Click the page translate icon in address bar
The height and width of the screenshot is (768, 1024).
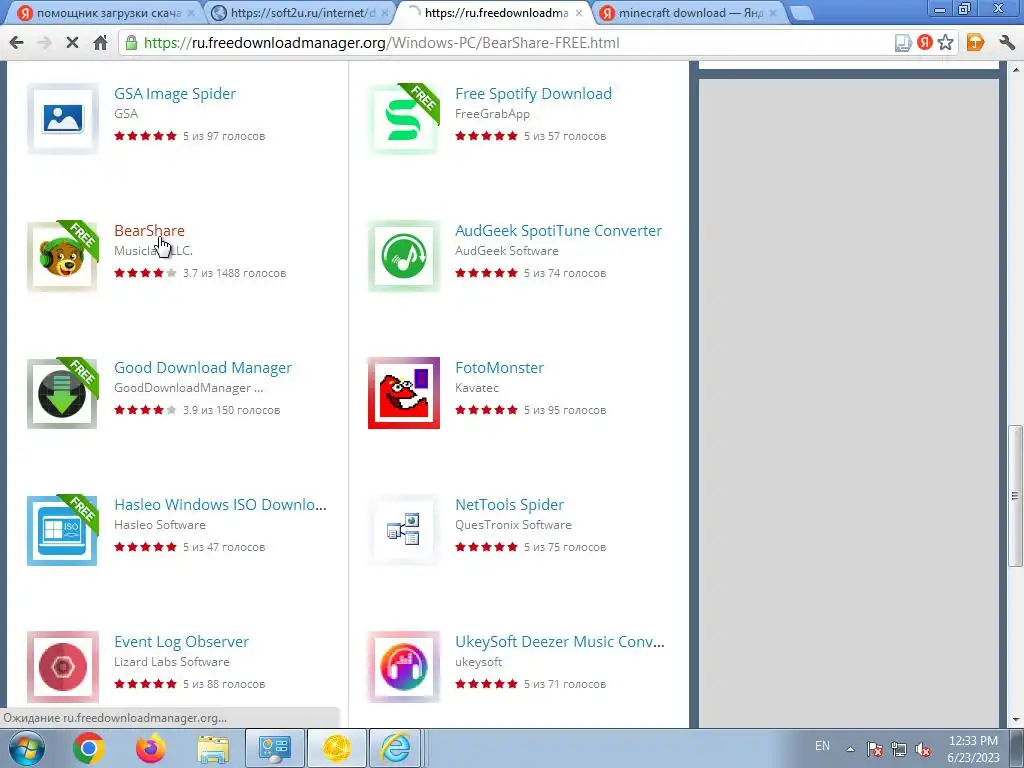903,43
